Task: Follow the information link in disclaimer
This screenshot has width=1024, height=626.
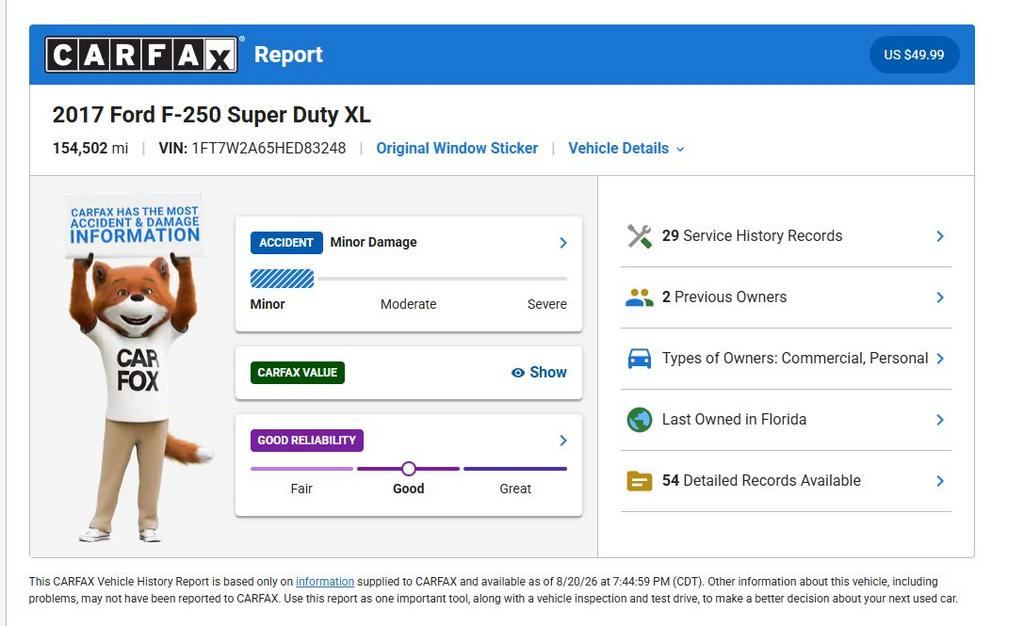Action: [x=325, y=582]
